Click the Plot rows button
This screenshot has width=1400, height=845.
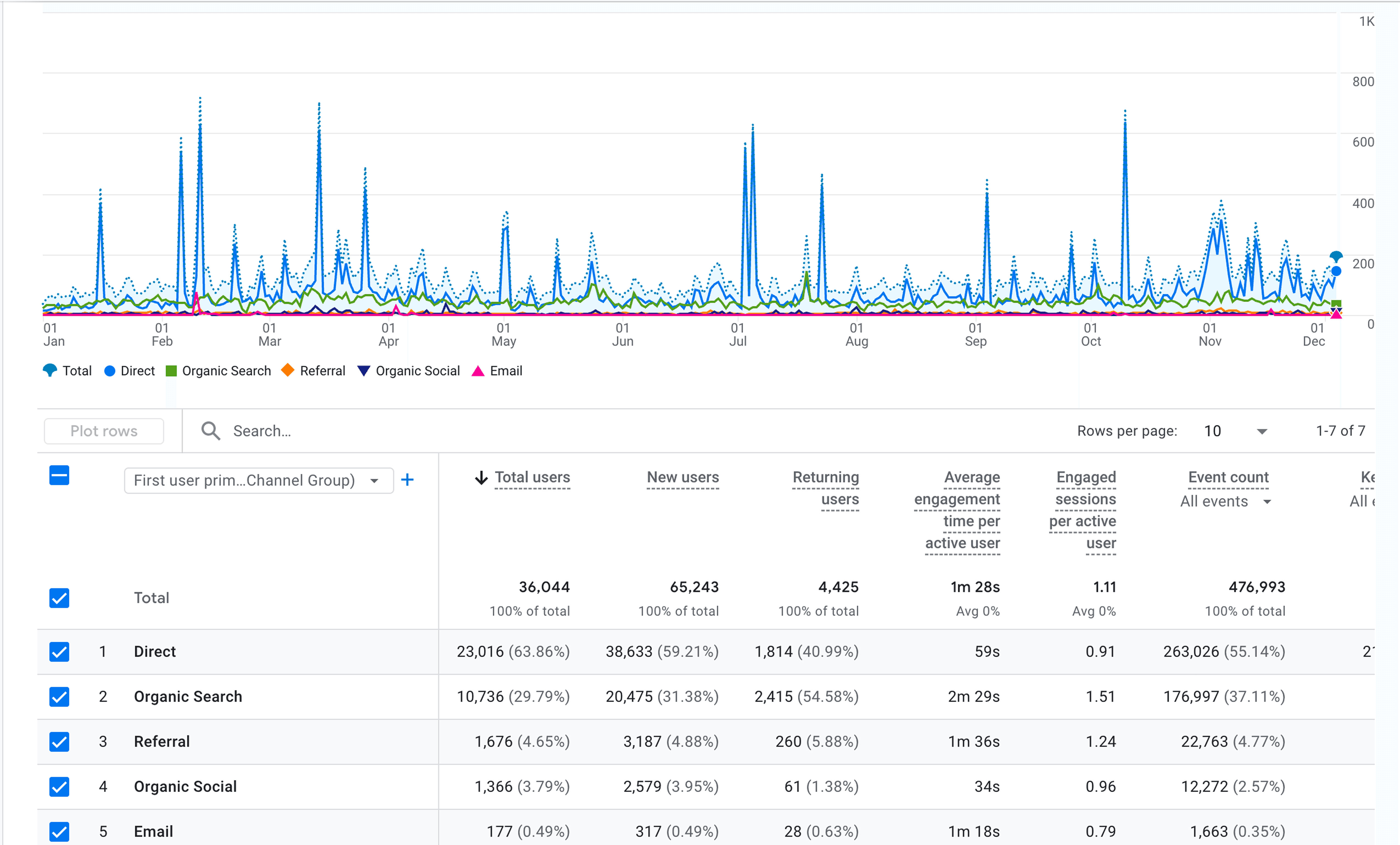(x=104, y=431)
